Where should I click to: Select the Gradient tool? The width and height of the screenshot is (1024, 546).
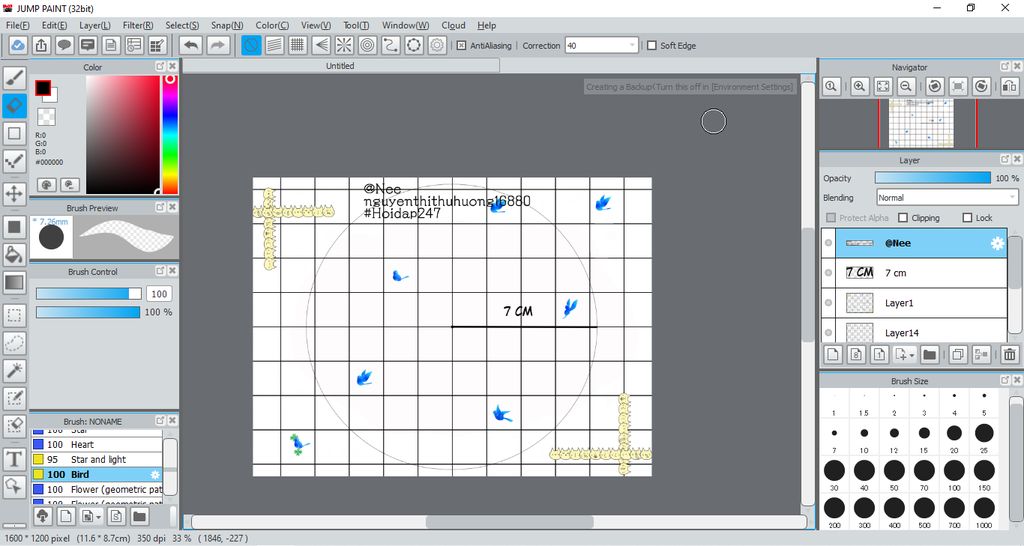click(14, 283)
